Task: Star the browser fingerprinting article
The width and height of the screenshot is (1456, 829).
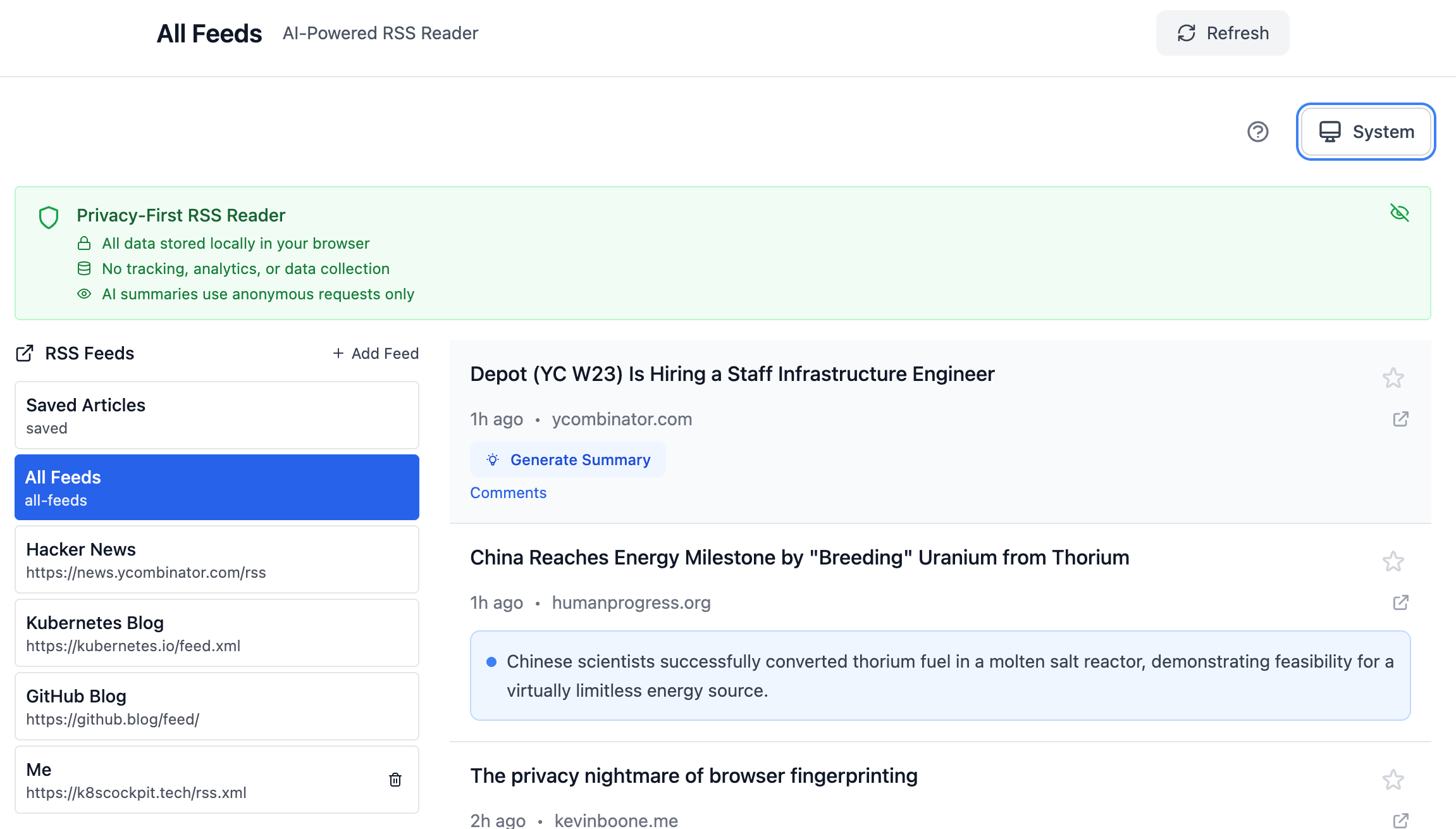Action: tap(1393, 780)
